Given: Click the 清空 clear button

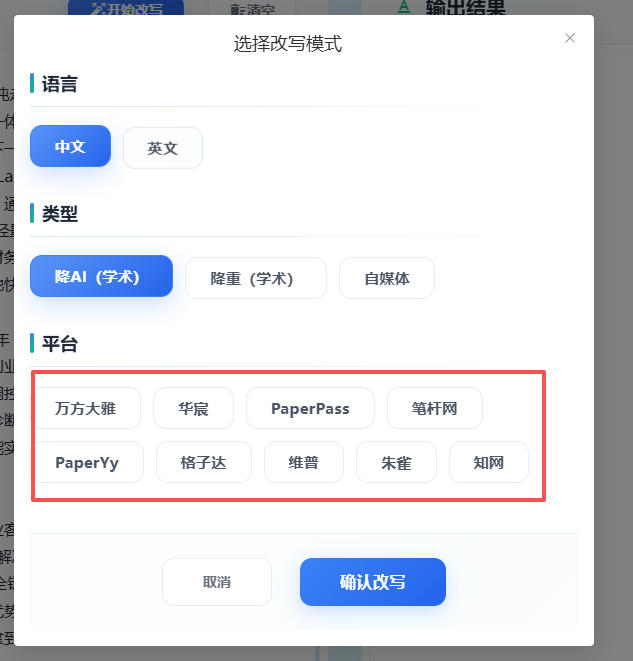Looking at the screenshot, I should coord(252,10).
